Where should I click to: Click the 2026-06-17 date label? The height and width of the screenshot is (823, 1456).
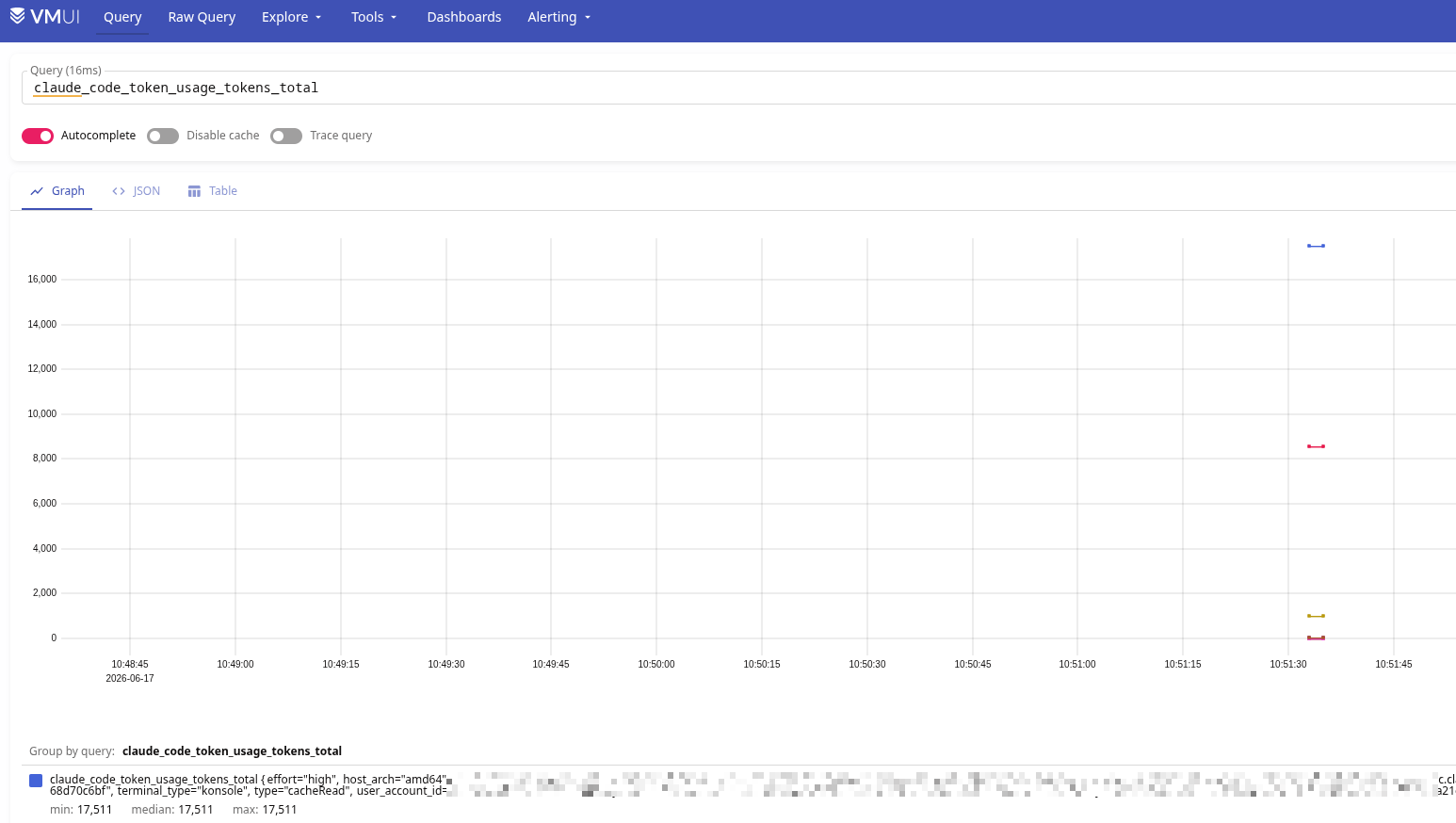[x=130, y=679]
